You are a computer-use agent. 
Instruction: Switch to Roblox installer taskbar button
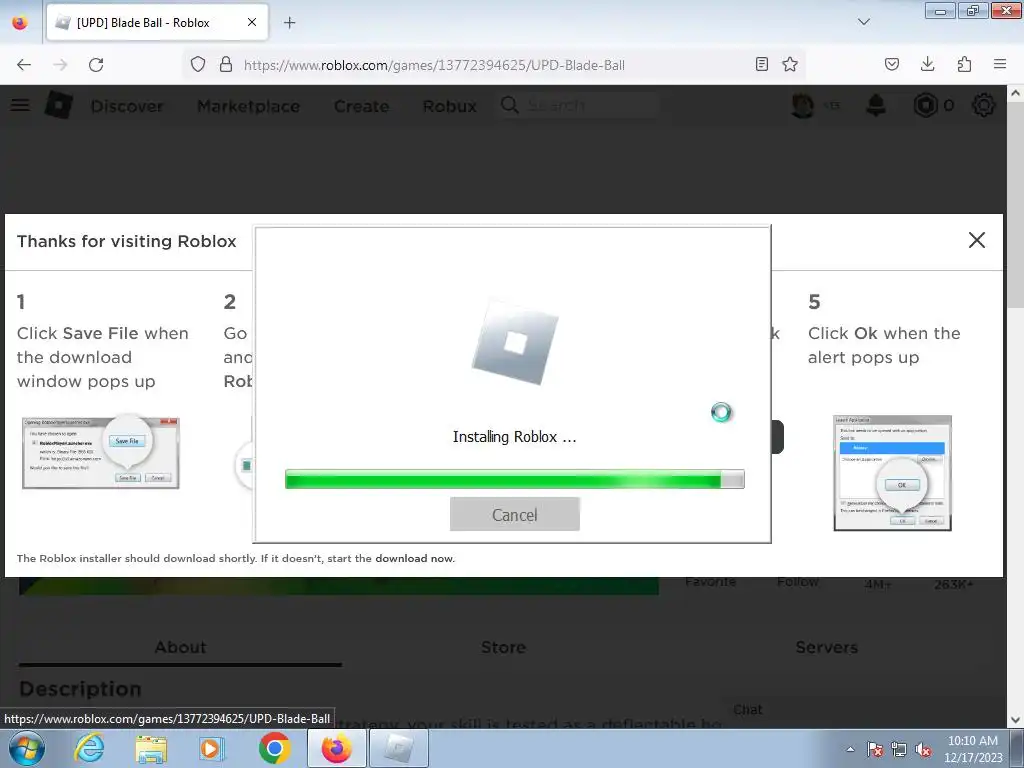pos(399,748)
